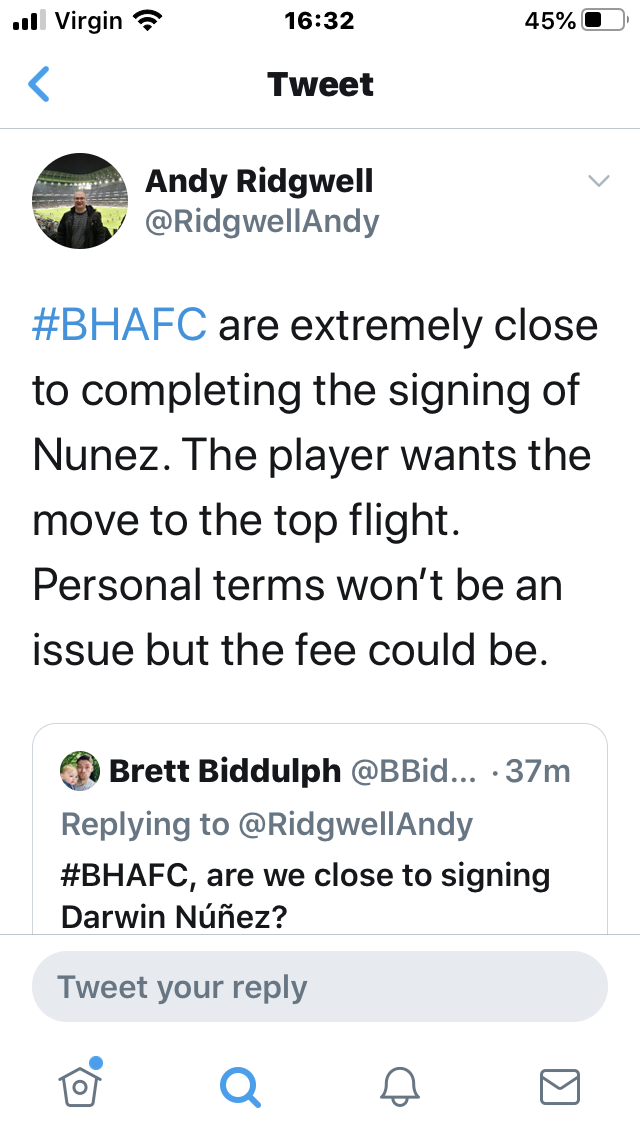Tap the Tweet your reply field
This screenshot has height=1136, width=640.
coord(320,987)
